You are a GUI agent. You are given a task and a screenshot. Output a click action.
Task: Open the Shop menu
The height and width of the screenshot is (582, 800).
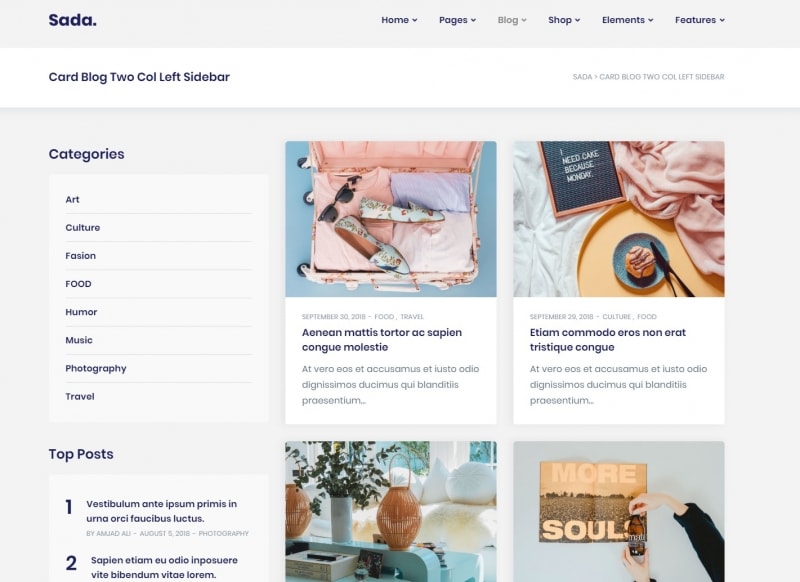(x=564, y=20)
